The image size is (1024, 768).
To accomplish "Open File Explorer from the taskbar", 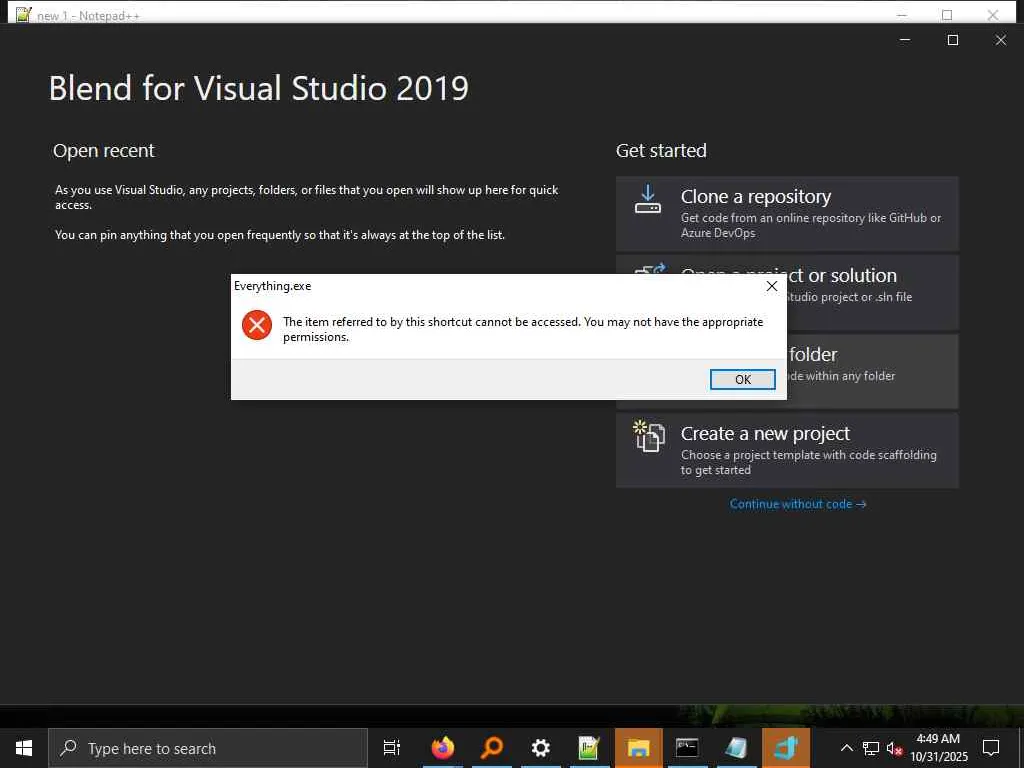I will [639, 748].
